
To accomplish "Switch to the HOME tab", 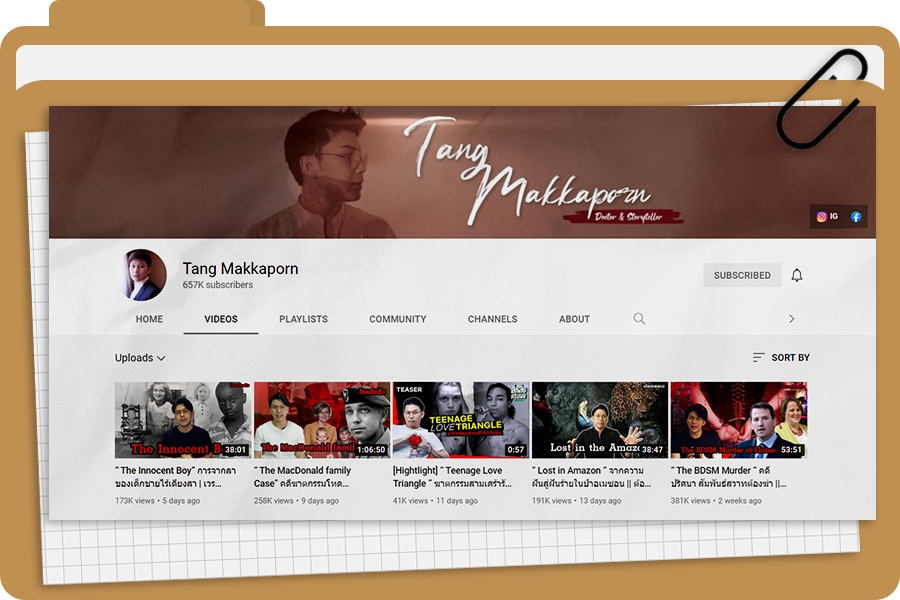I will tap(149, 319).
